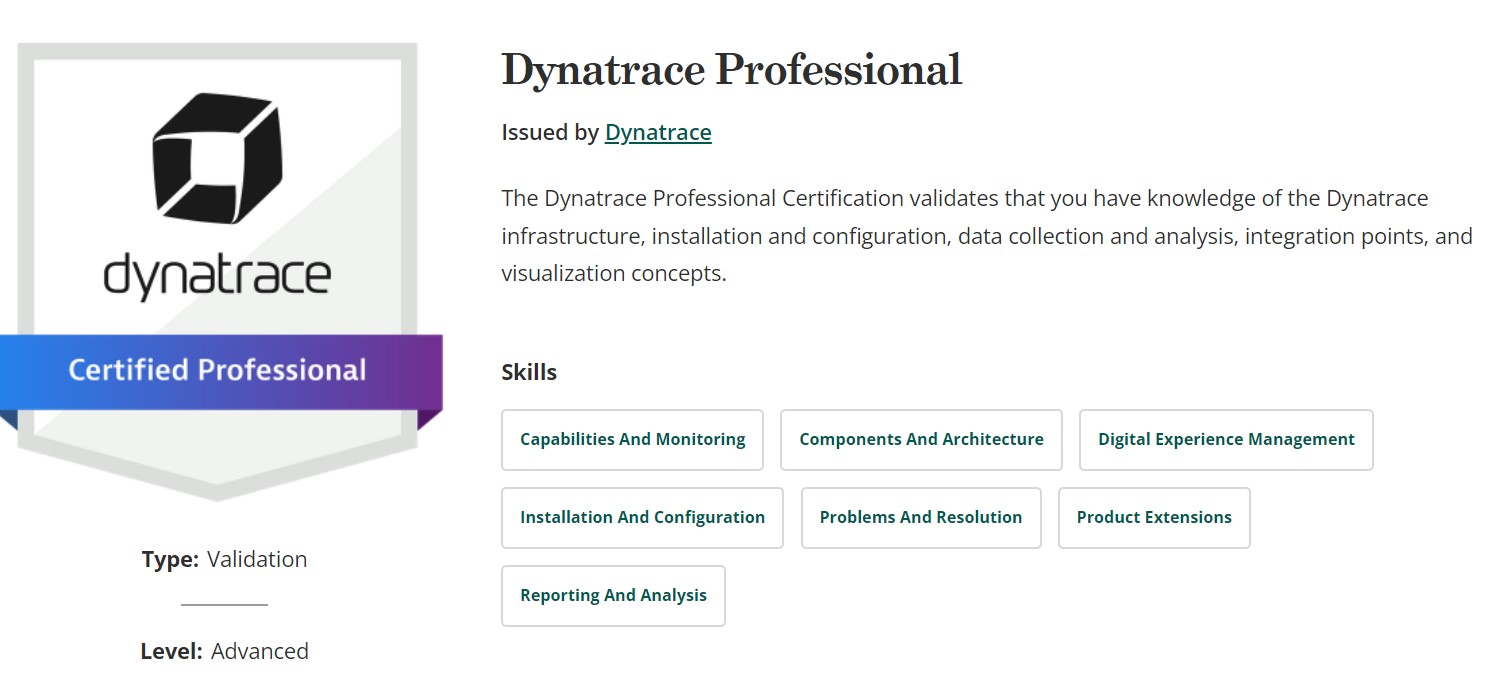Choose the Digital Experience Management skill
Viewport: 1512px width, 681px height.
tap(1226, 440)
